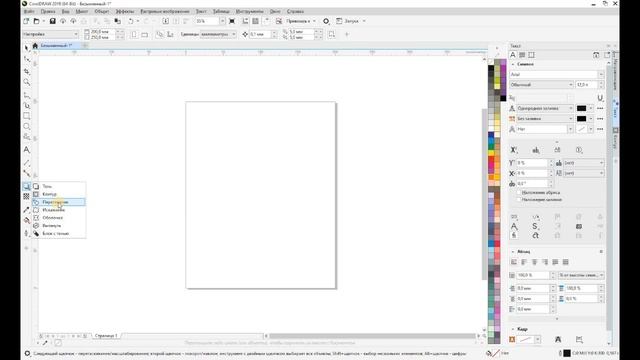Open the Объект menu
The image size is (640, 360).
[102, 11]
